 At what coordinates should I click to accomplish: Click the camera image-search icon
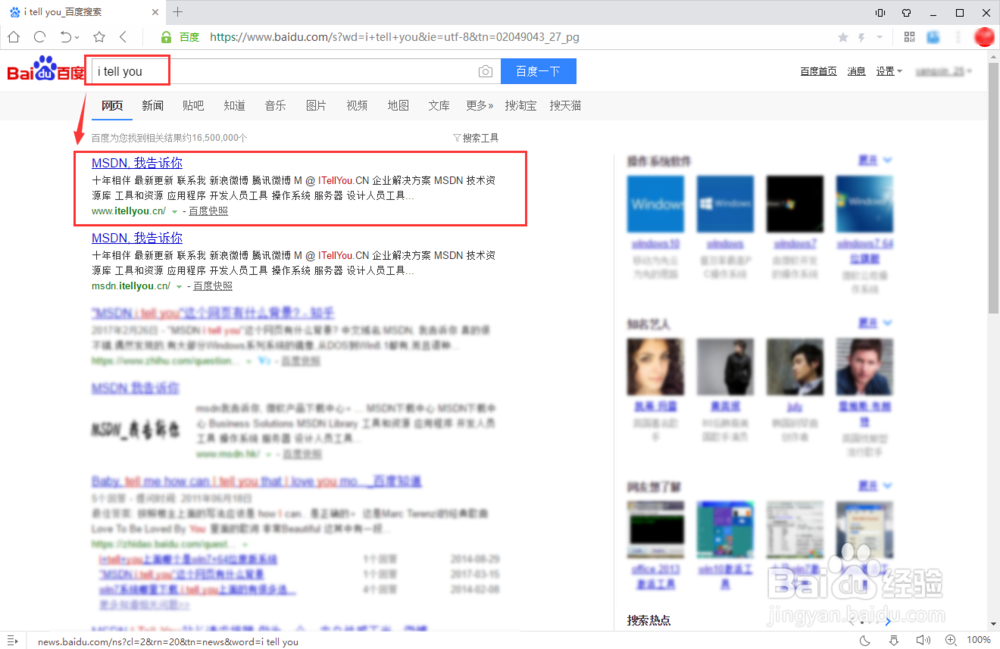485,71
